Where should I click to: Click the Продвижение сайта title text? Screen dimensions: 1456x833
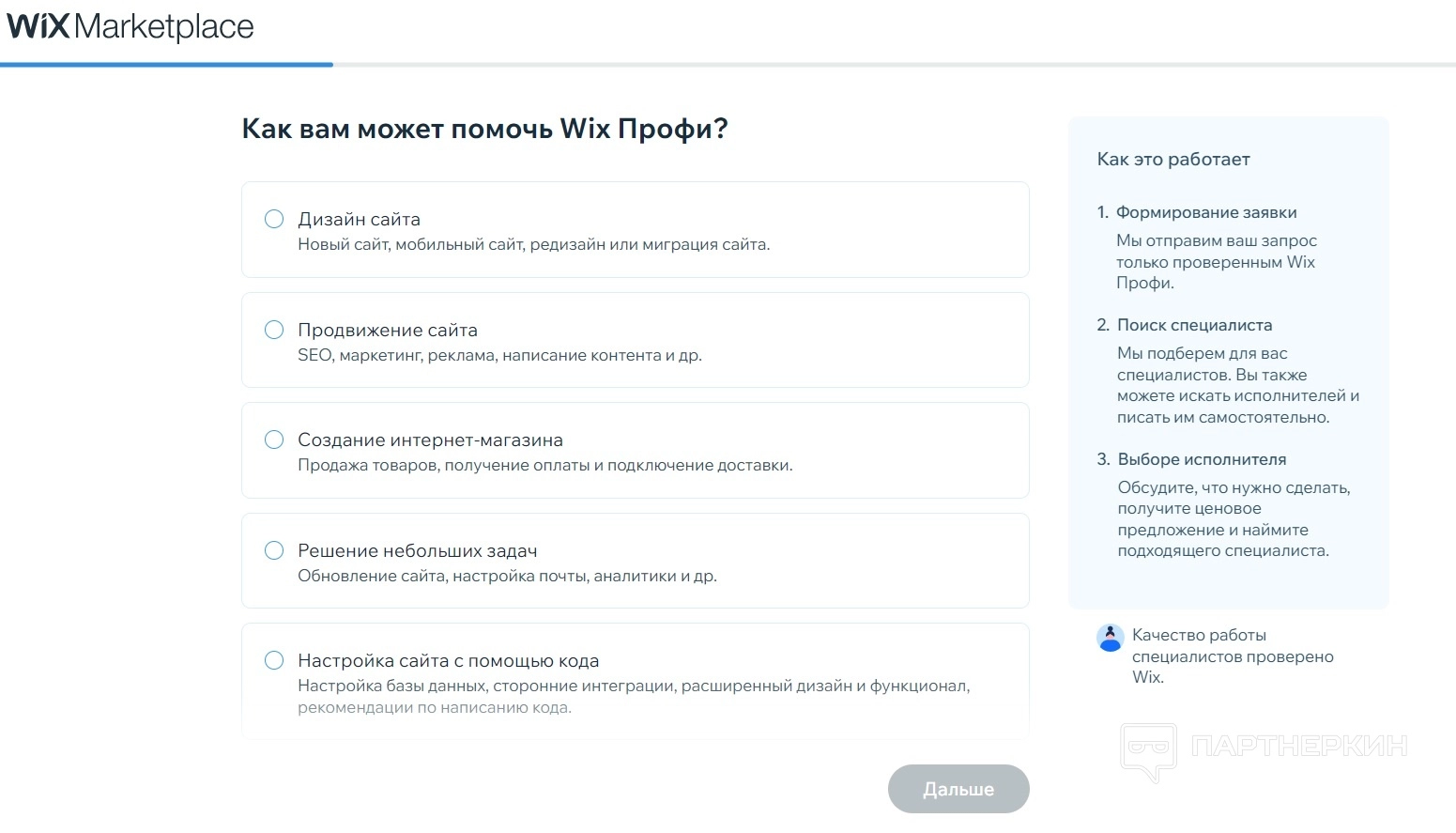[388, 330]
